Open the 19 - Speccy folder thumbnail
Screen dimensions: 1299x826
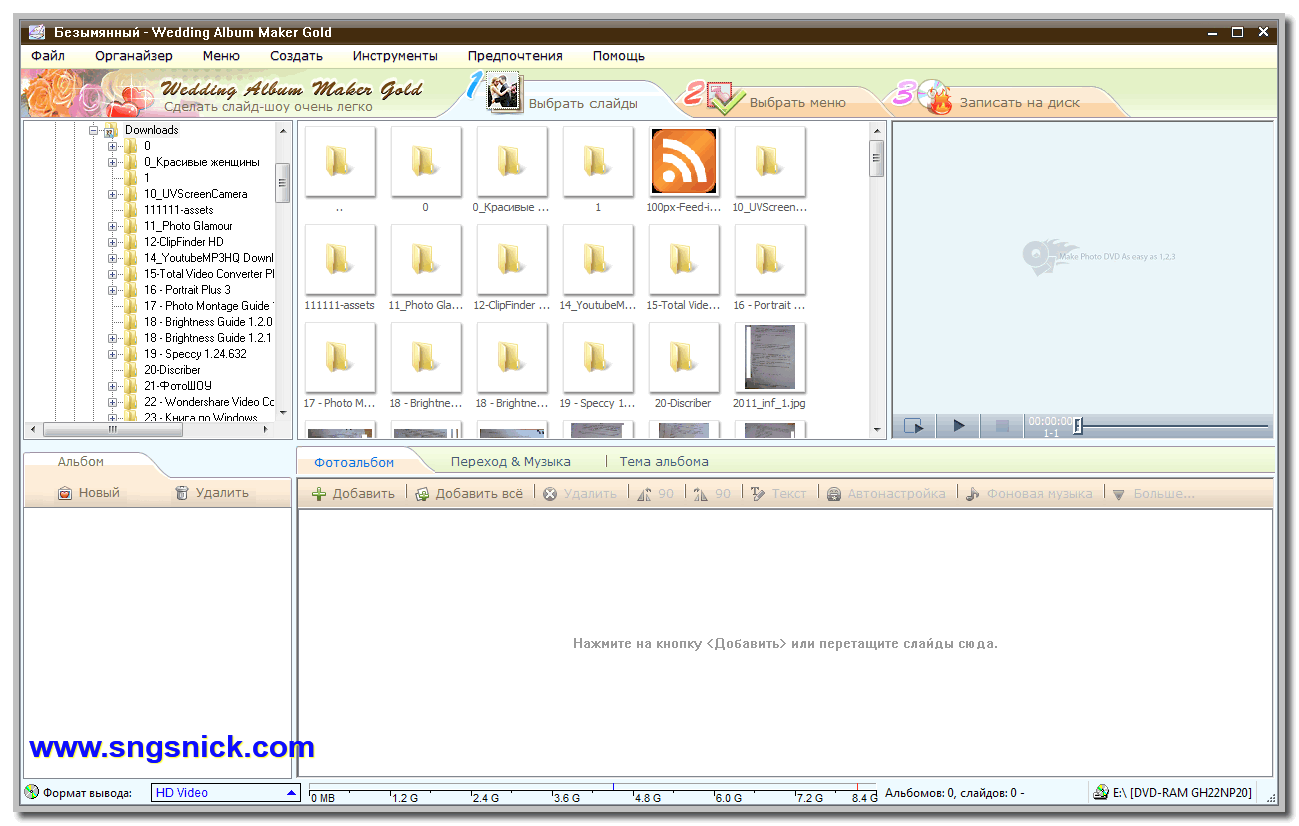click(x=597, y=356)
